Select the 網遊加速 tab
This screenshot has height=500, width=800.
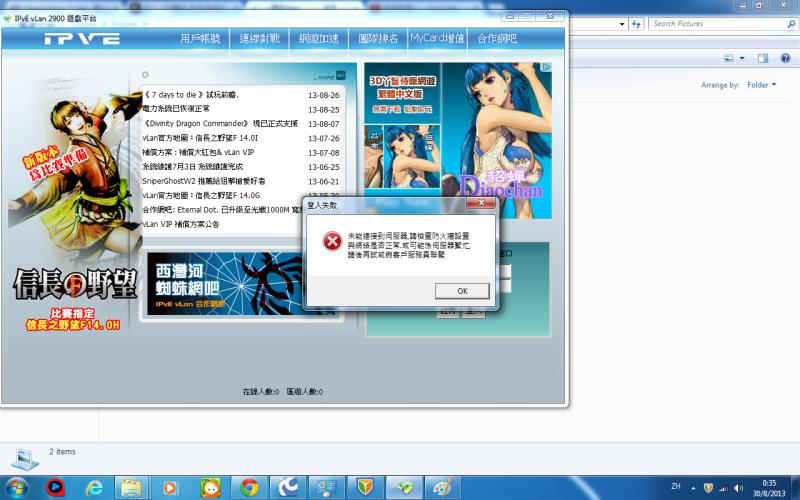pos(319,39)
